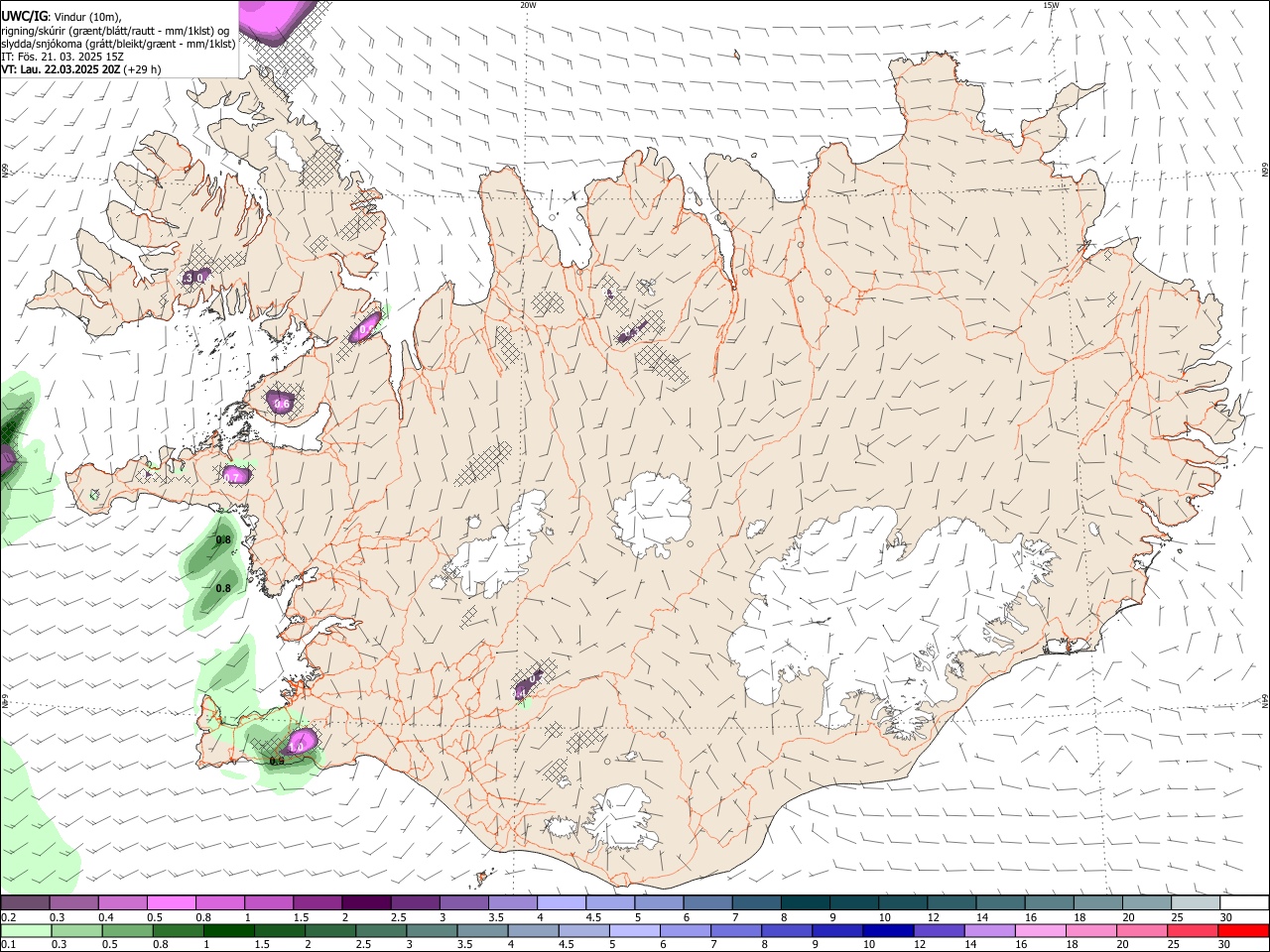The width and height of the screenshot is (1270, 952).
Task: Click the 'VT: Lau. 22.03.2025 20Z' valid time
Action: (61, 69)
